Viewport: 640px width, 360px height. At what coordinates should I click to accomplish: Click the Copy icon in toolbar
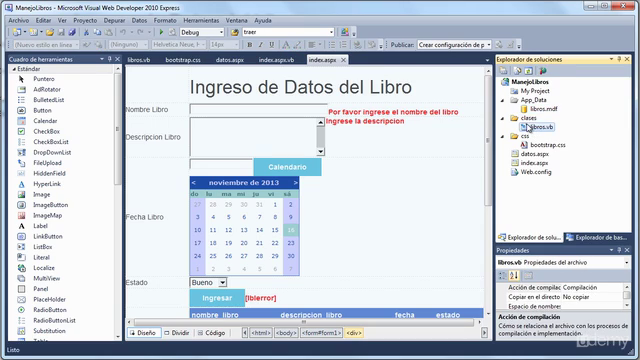click(x=97, y=32)
